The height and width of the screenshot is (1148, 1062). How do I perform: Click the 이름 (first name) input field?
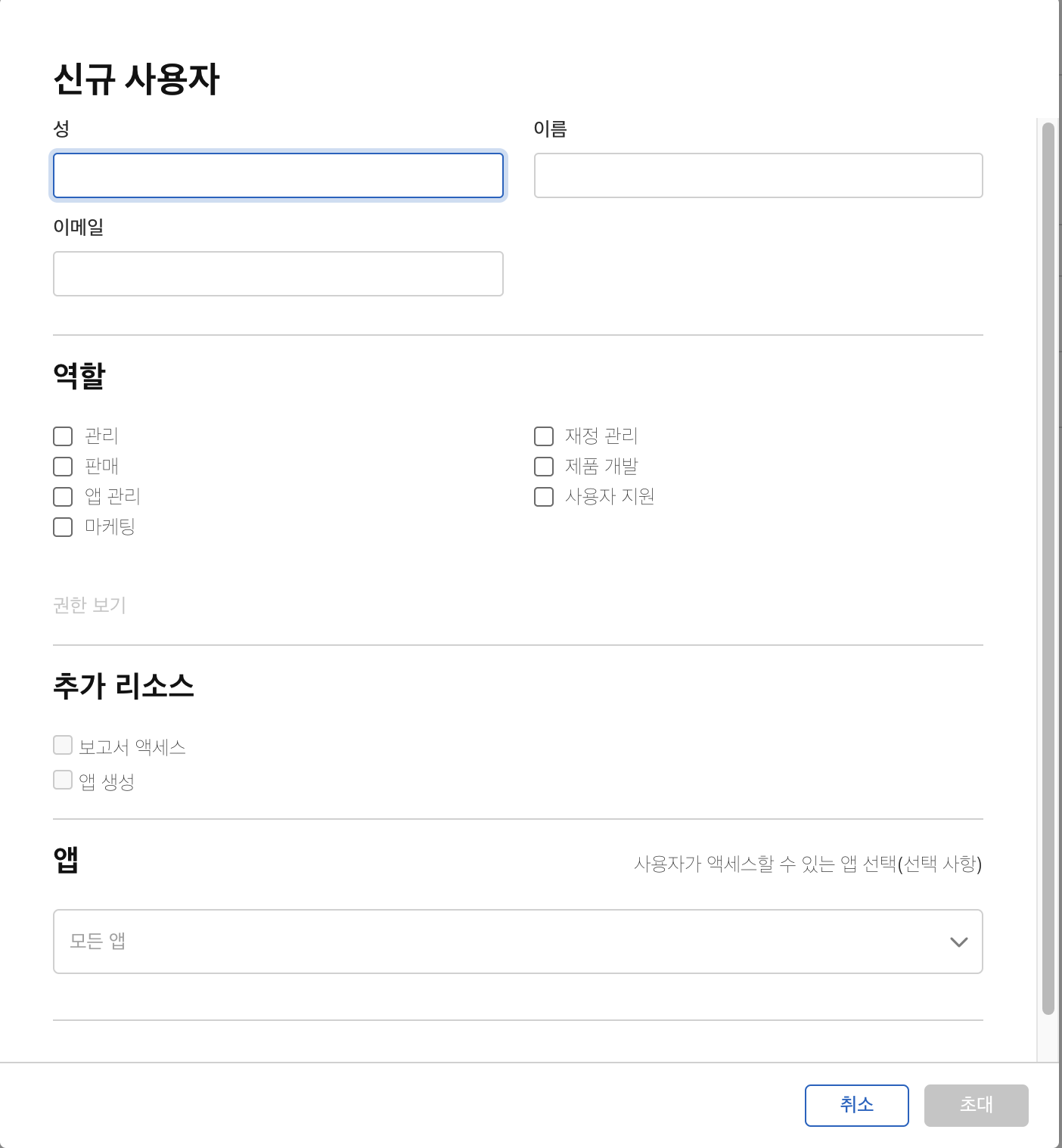[x=759, y=175]
